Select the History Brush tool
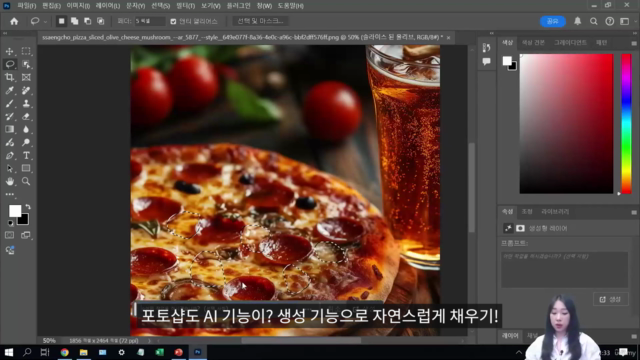This screenshot has height=360, width=640. click(9, 116)
